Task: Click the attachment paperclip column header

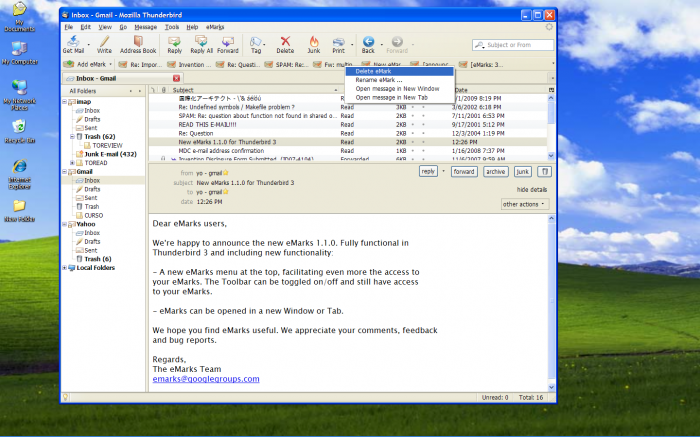Action: point(163,90)
